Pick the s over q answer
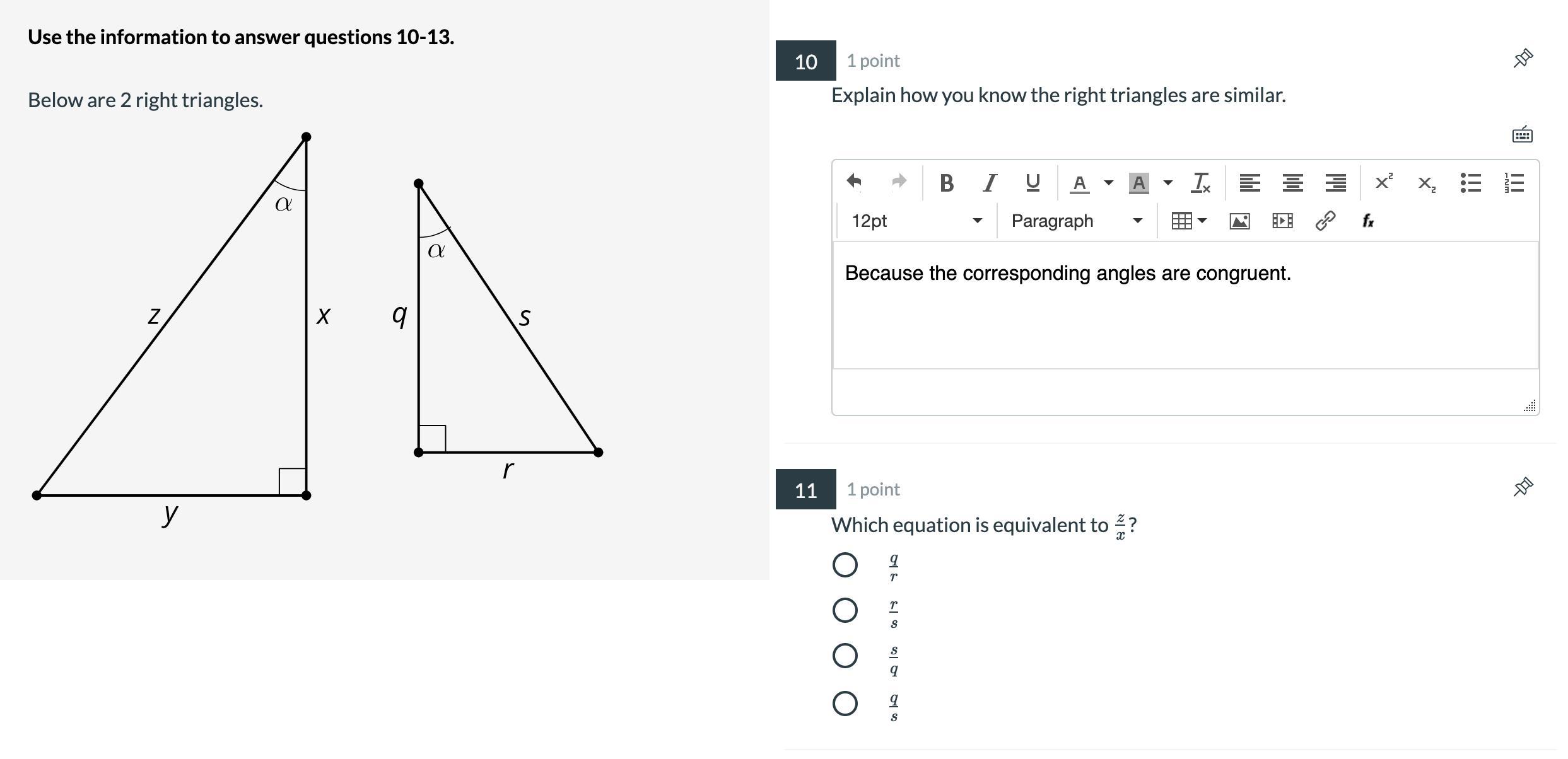 [845, 656]
